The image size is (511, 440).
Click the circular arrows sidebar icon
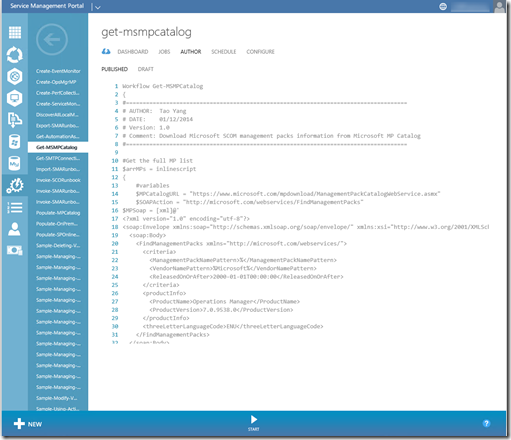[15, 55]
